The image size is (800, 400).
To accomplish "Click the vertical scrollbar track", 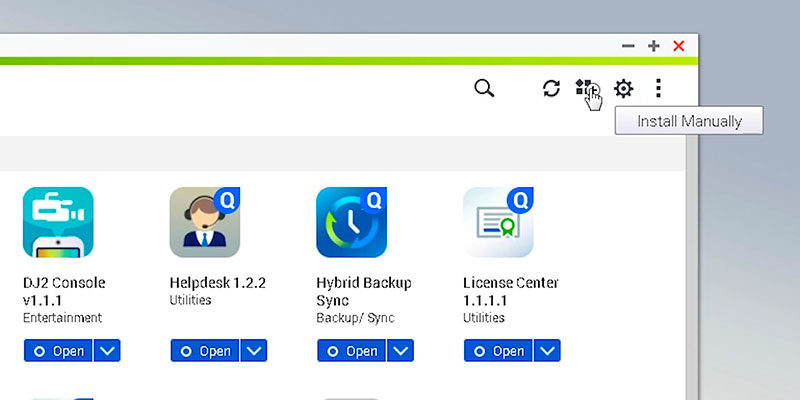I will (692, 268).
